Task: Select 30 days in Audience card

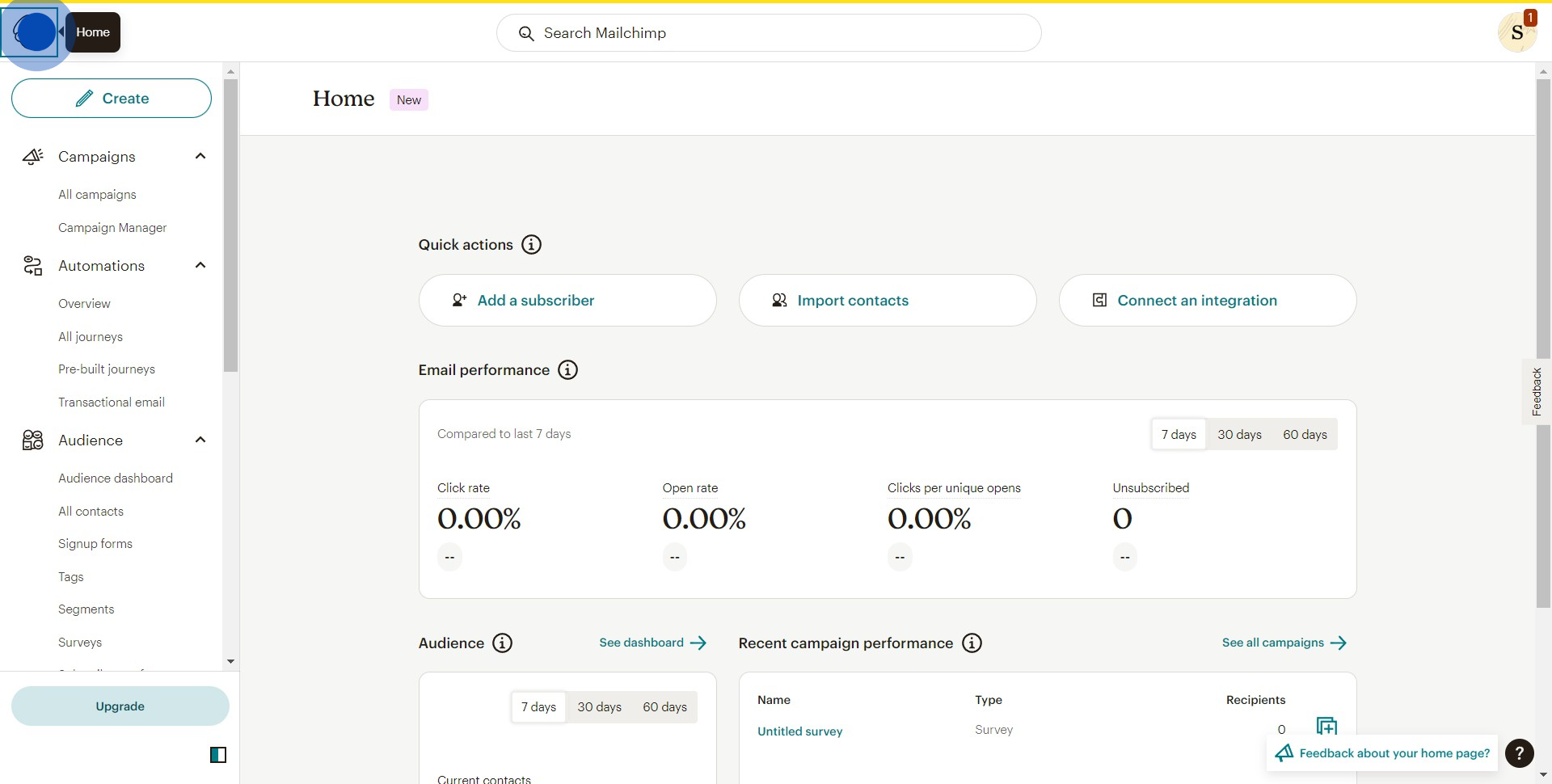Action: pyautogui.click(x=599, y=707)
